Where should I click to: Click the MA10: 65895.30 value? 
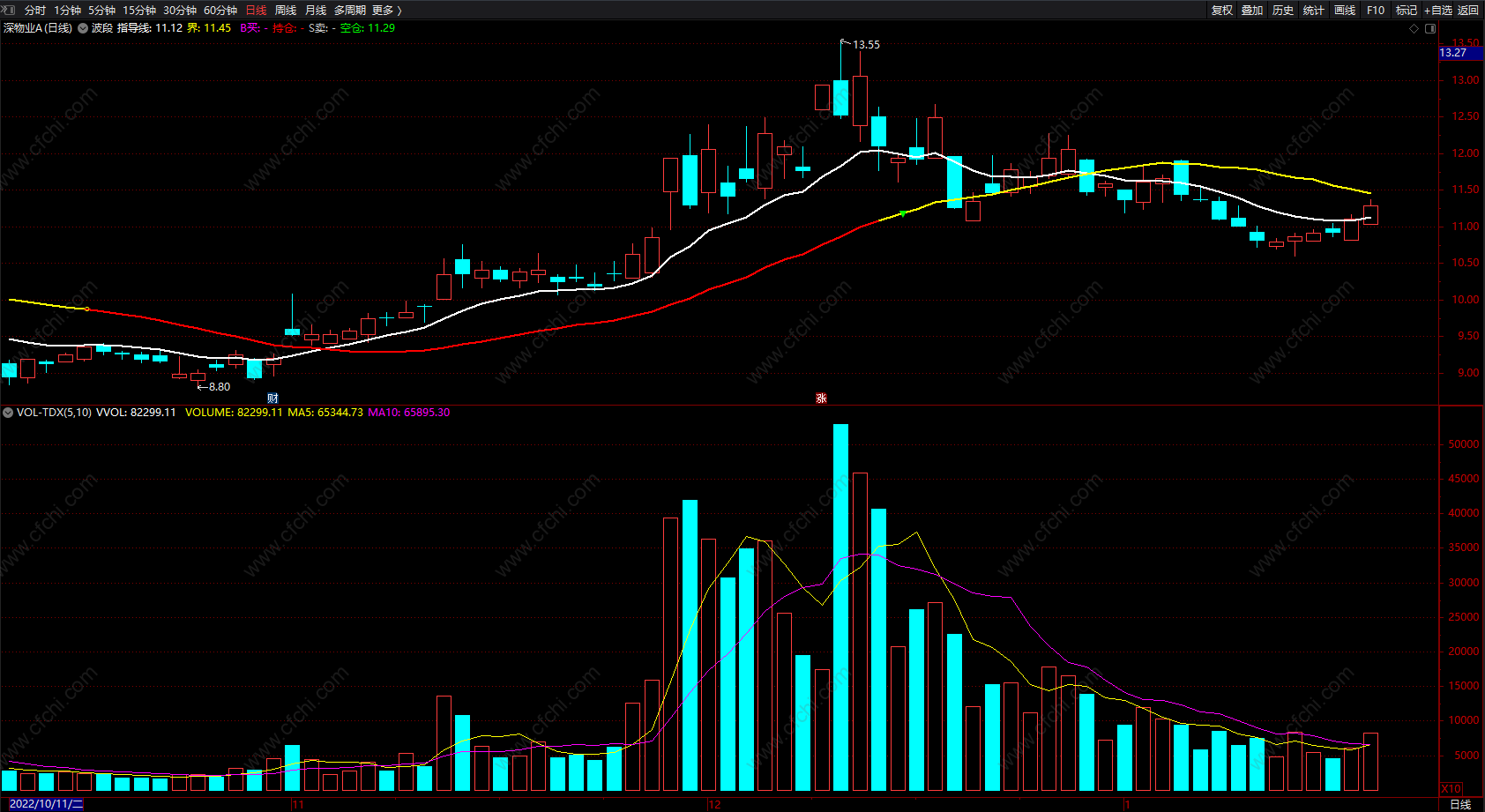[409, 413]
